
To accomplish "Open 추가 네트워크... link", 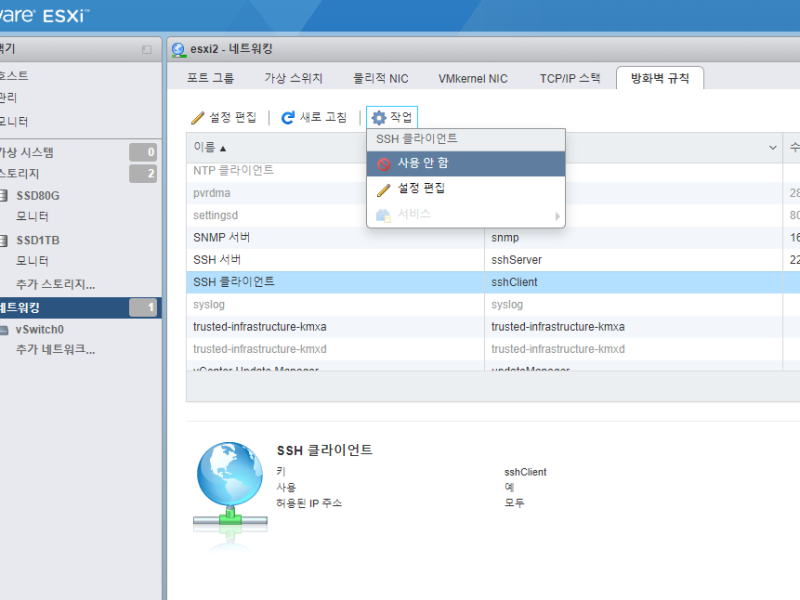I will point(55,349).
